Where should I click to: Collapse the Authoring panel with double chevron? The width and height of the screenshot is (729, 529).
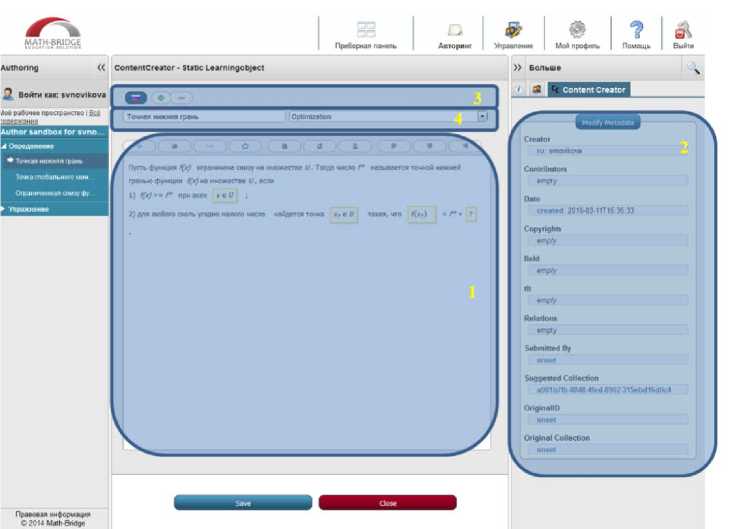101,67
